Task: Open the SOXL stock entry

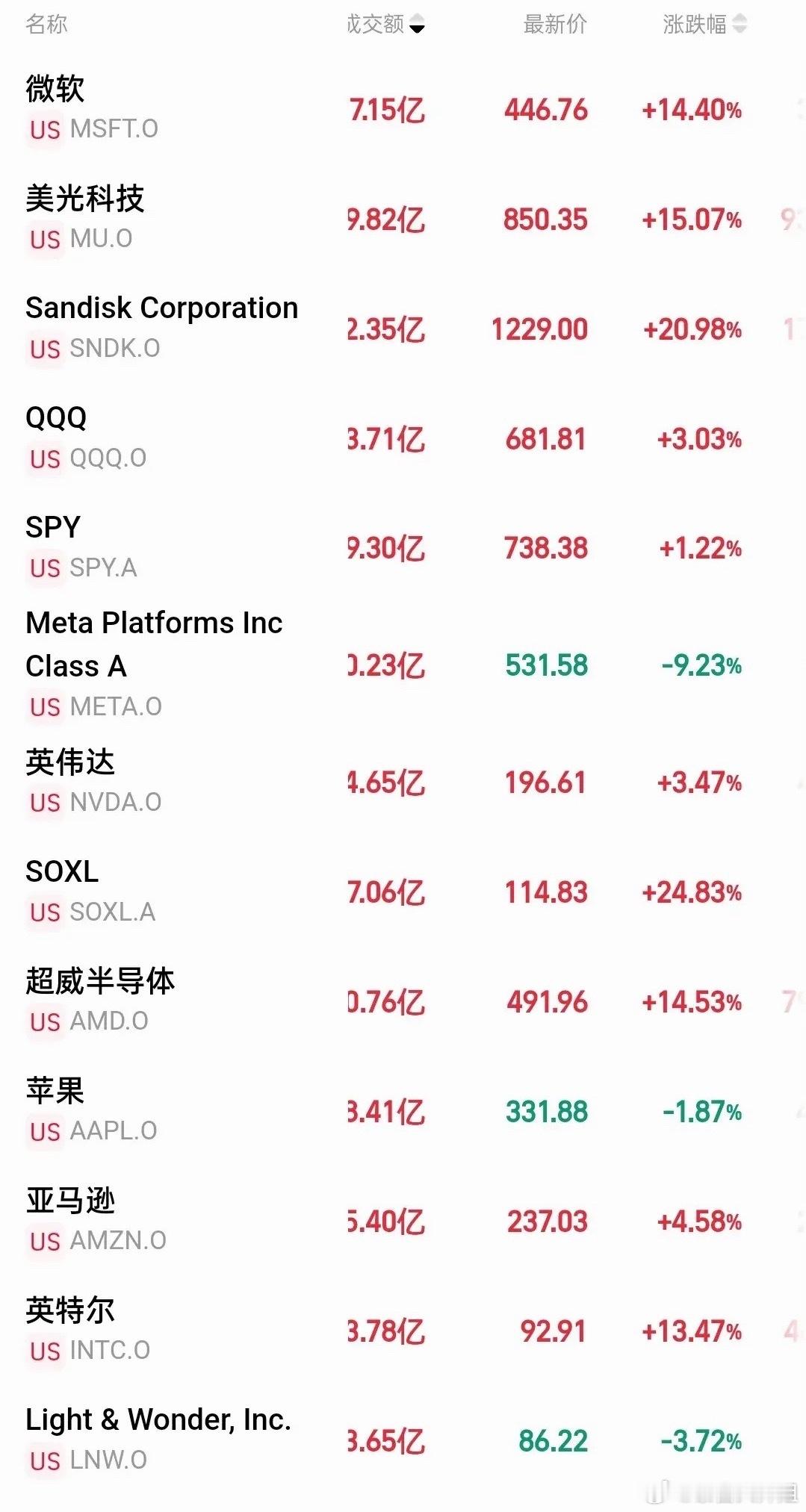Action: pos(403,892)
